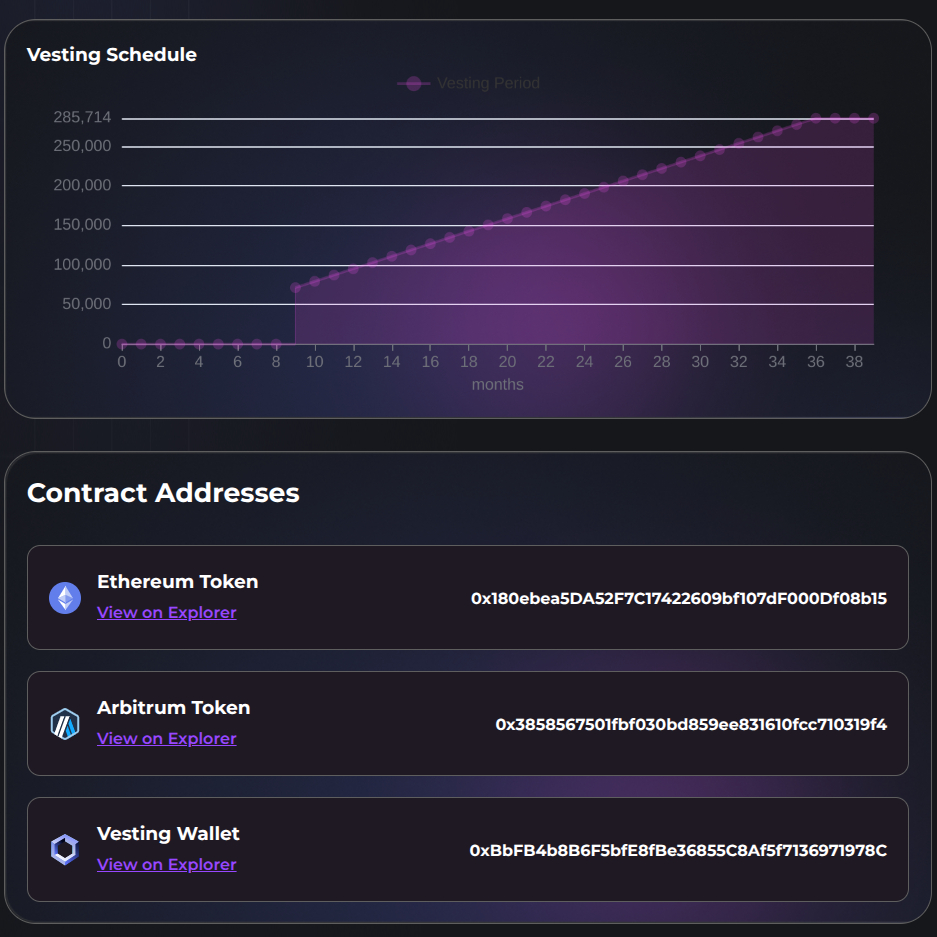Open the Arbitrum Token explorer link
The height and width of the screenshot is (937, 937).
pos(167,739)
